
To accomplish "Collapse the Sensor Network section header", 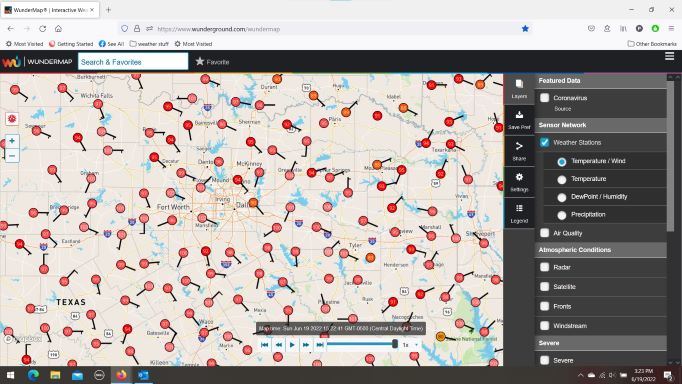I will point(601,125).
